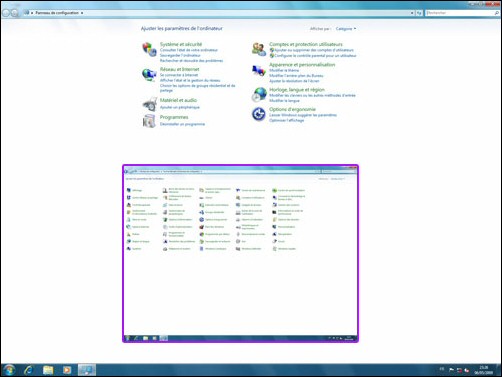
Task: Open the Matériel et audio printer icon
Action: click(x=149, y=104)
